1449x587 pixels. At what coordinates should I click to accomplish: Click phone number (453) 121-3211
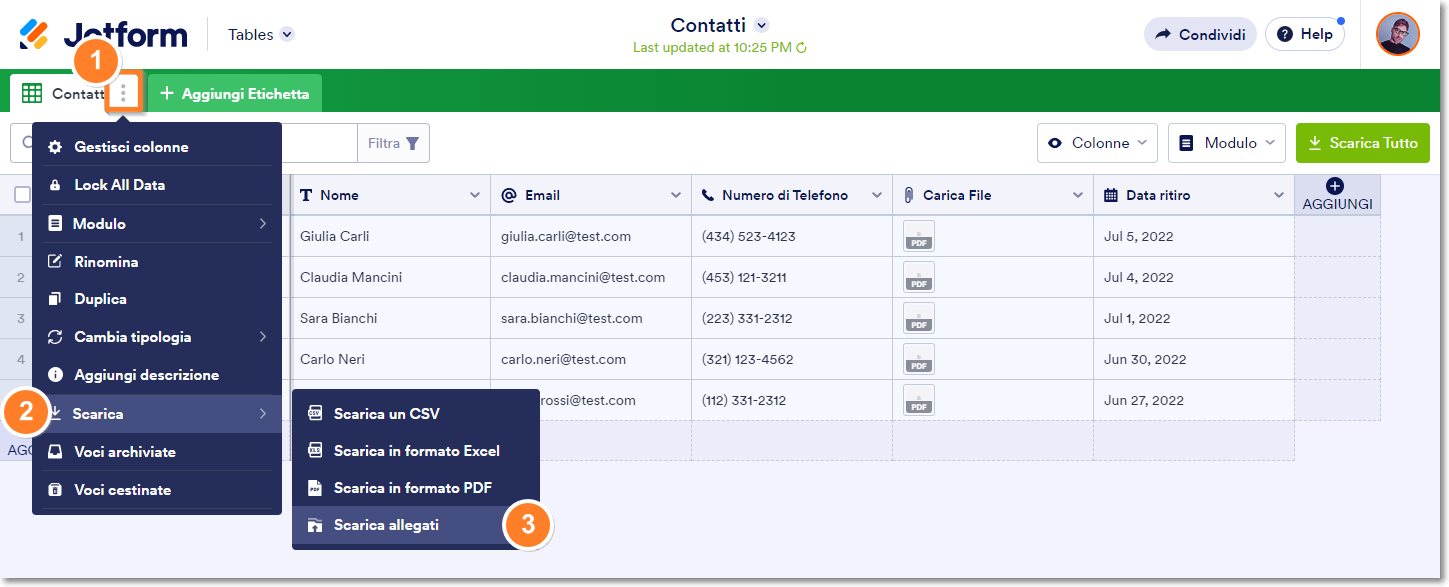[744, 277]
